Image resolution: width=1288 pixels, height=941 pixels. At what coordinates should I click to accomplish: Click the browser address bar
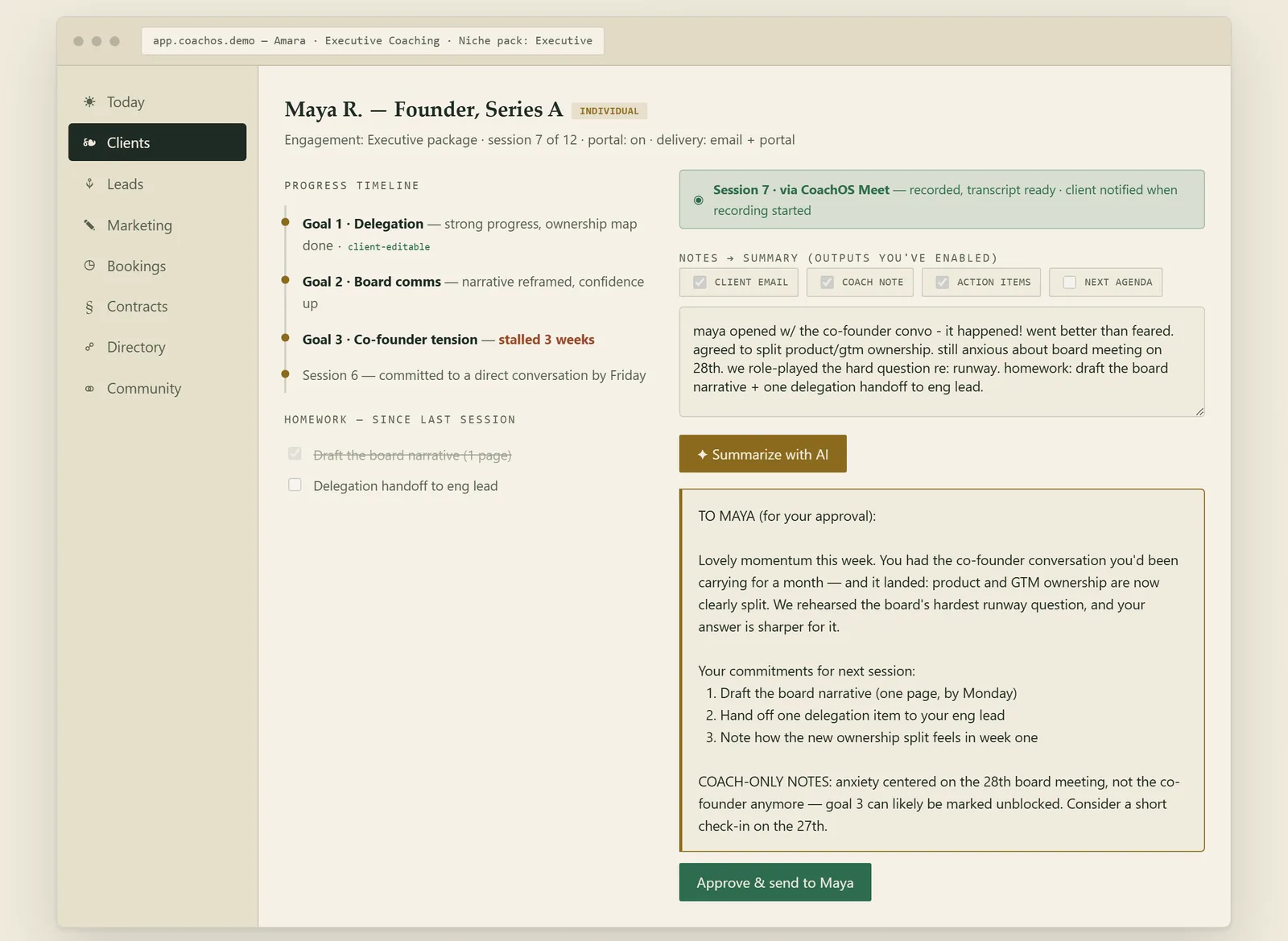(373, 41)
